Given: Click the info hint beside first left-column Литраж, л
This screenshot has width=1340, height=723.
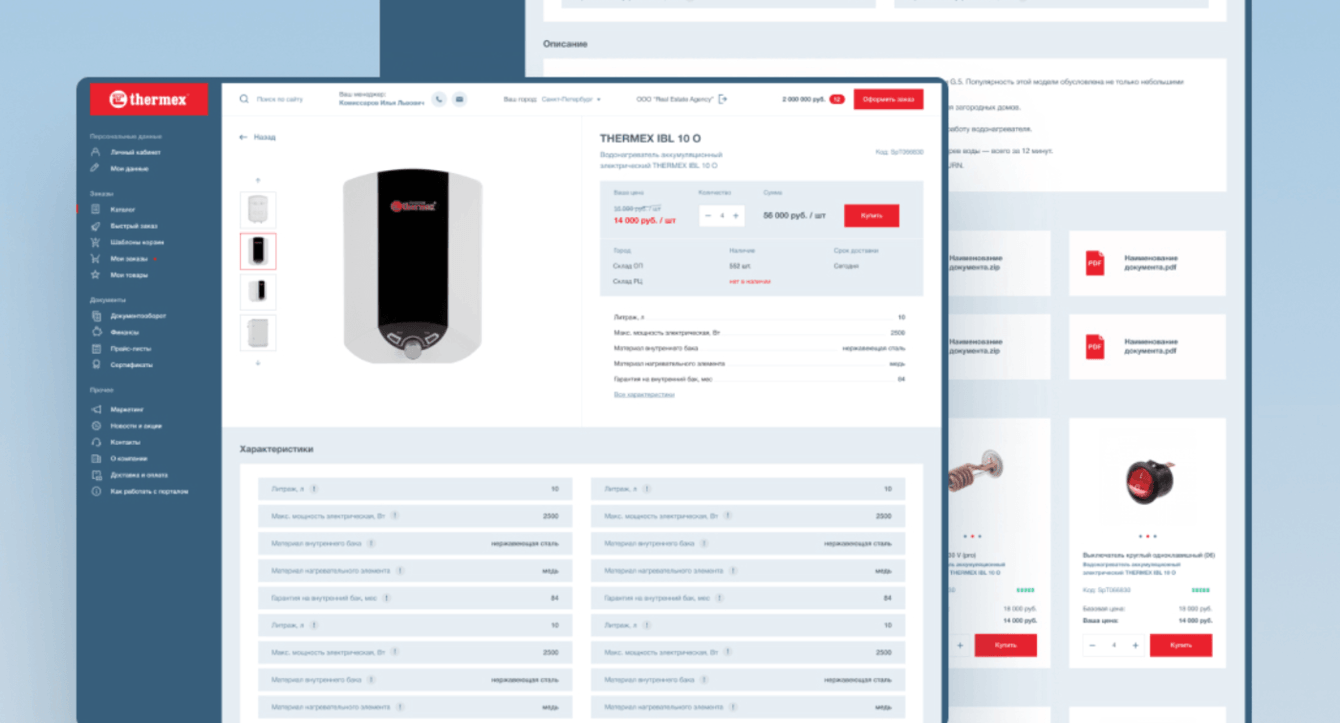Looking at the screenshot, I should (x=313, y=489).
